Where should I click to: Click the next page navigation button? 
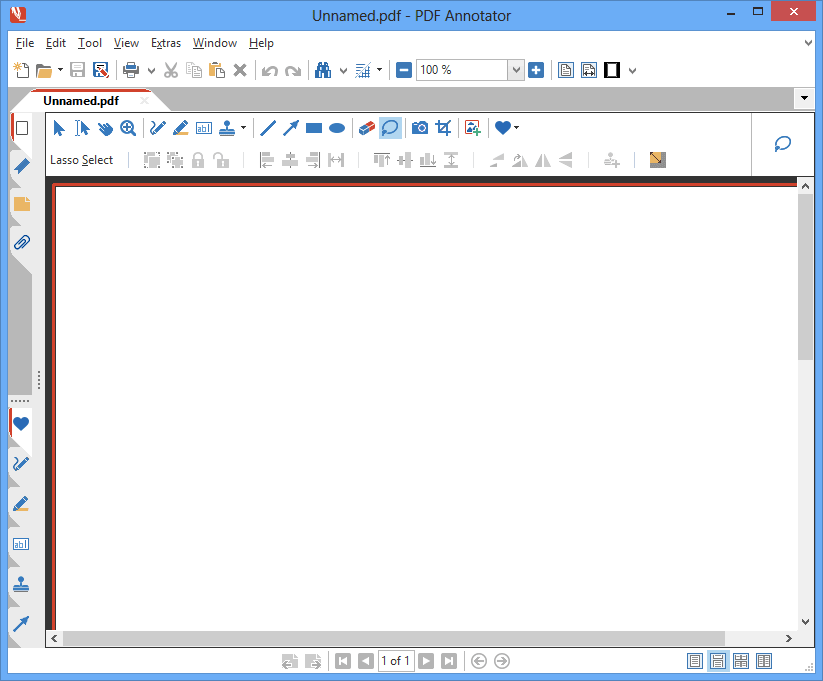(426, 660)
